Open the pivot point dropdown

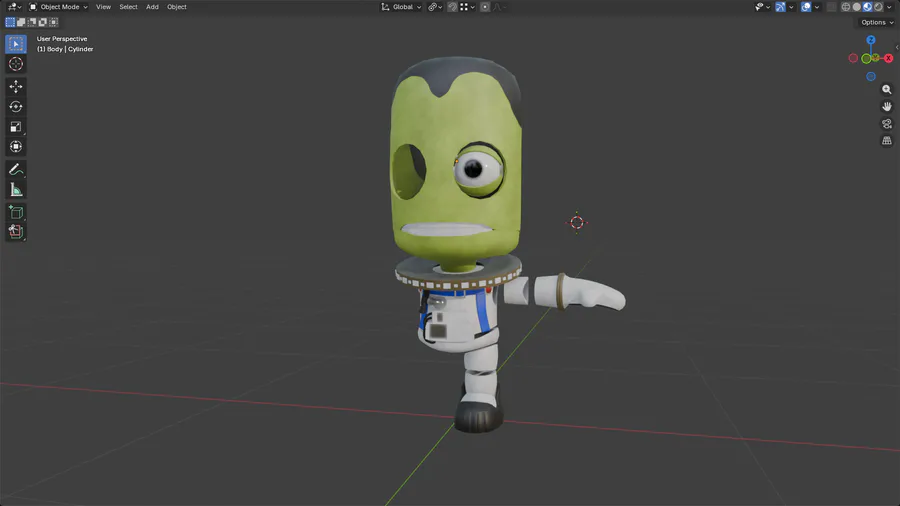click(x=435, y=7)
